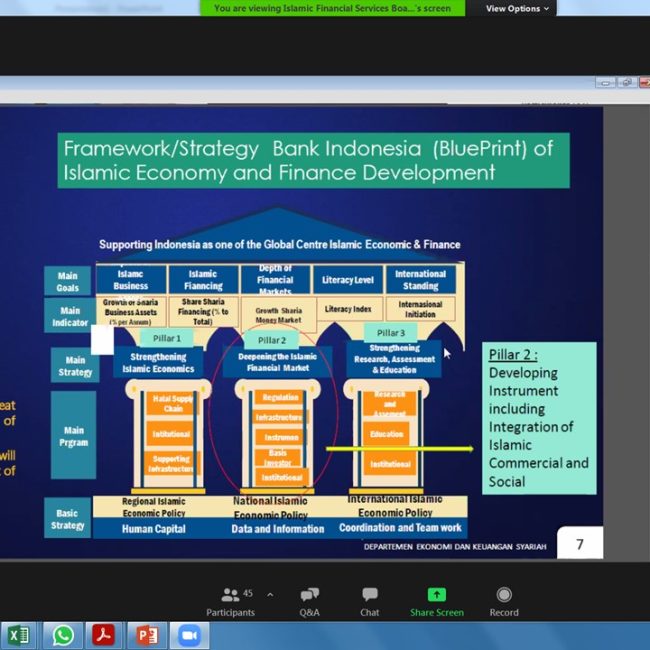This screenshot has width=650, height=650.
Task: Click the 'Regulation' program box
Action: tap(280, 397)
